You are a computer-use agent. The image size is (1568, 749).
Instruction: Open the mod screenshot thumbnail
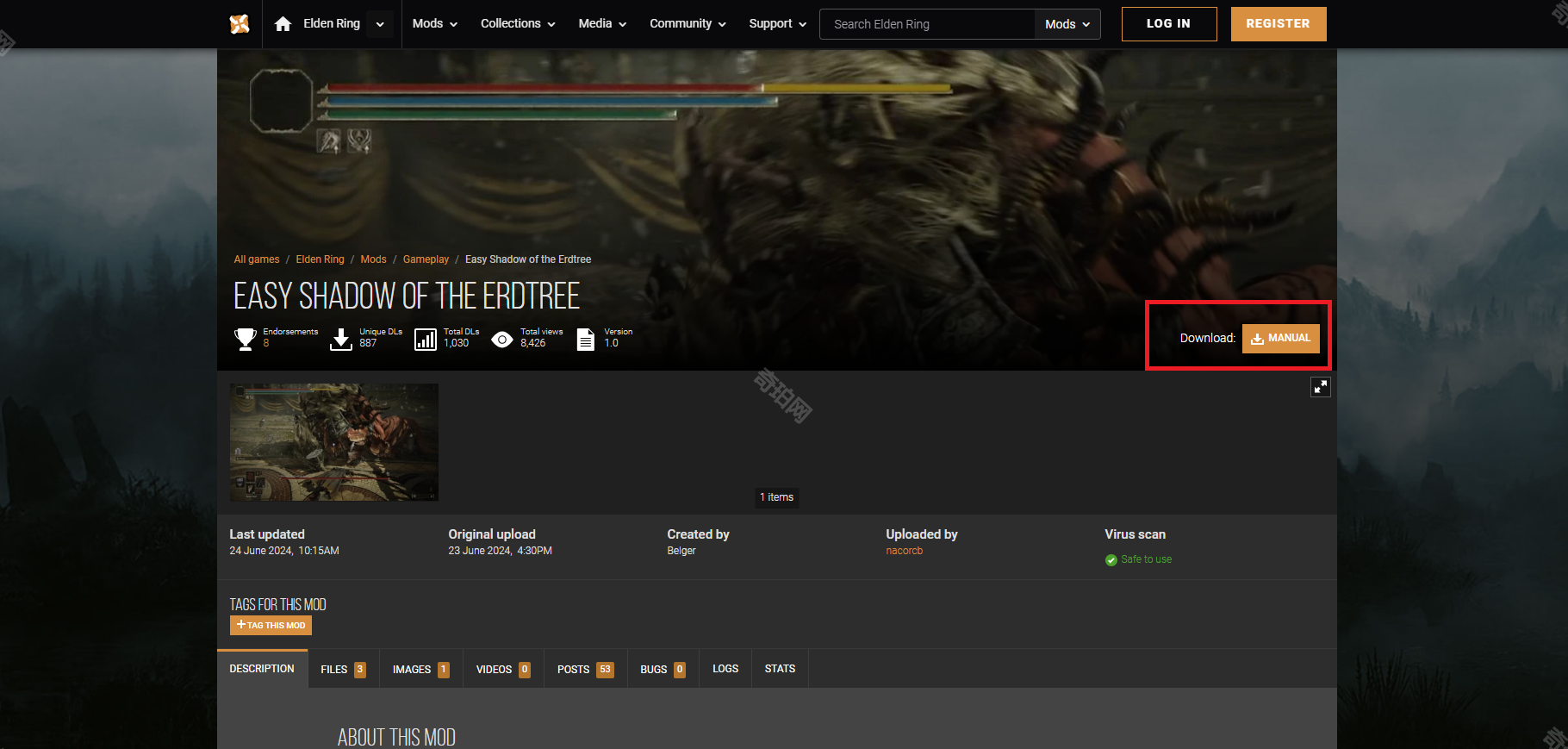pos(334,442)
